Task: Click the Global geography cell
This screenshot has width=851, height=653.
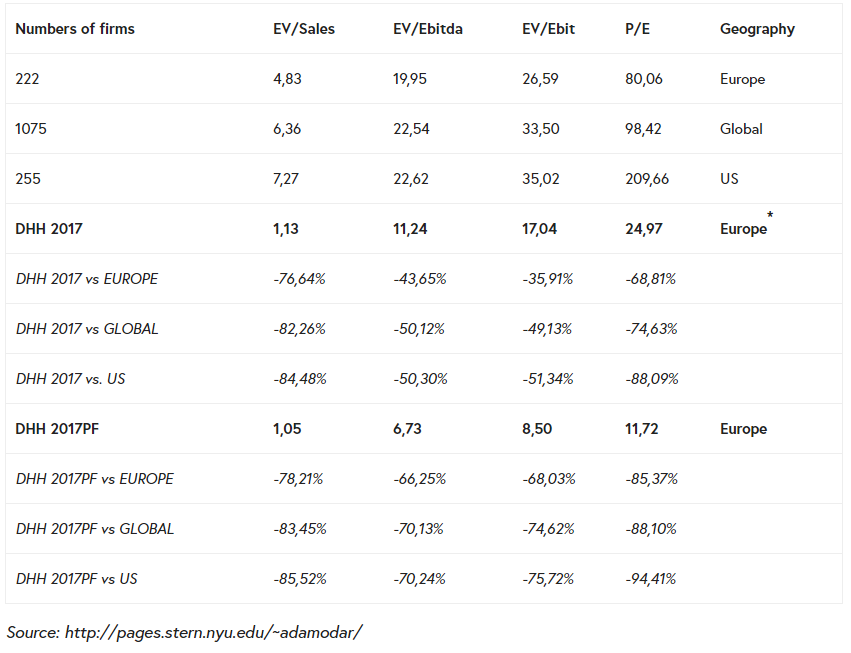Action: click(741, 129)
